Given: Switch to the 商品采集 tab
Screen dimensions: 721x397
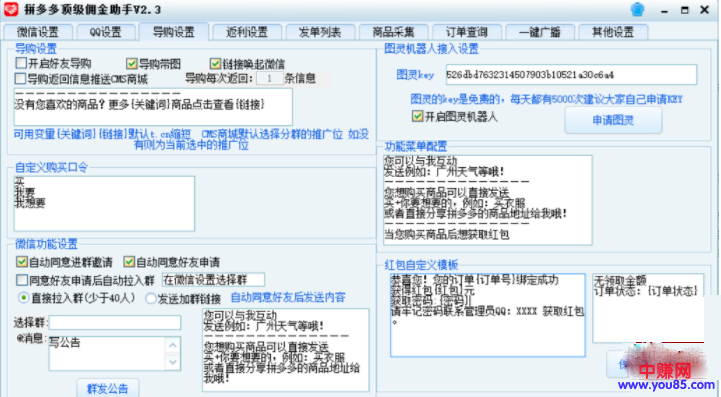Looking at the screenshot, I should [394, 32].
